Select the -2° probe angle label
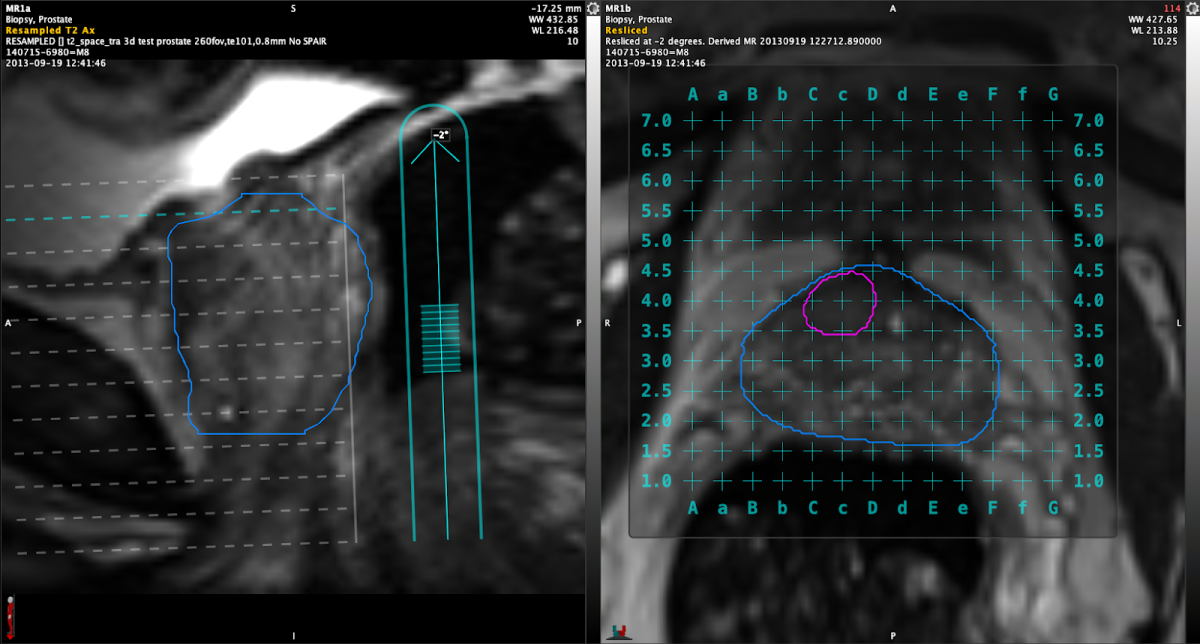Viewport: 1200px width, 644px height. (440, 134)
